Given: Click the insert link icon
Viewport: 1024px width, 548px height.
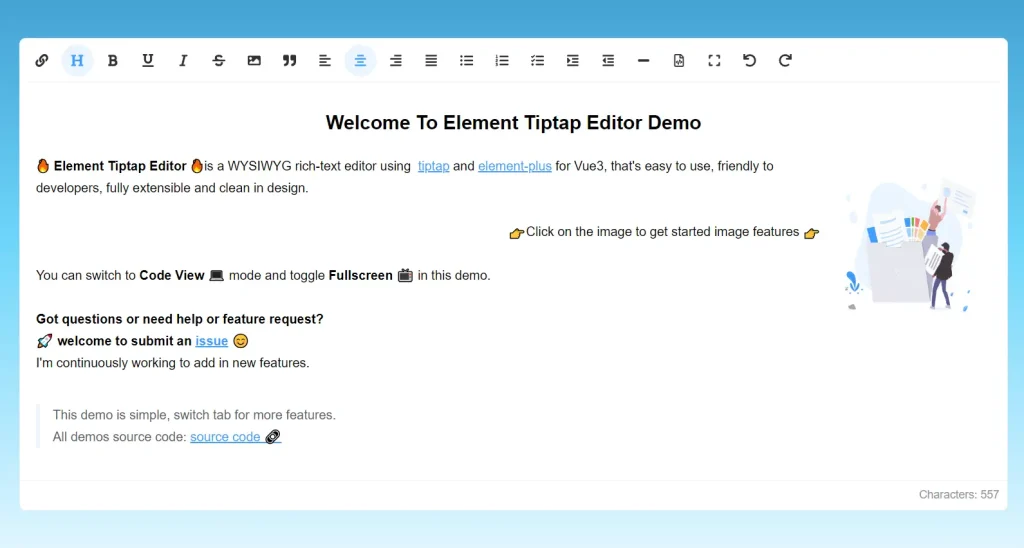Looking at the screenshot, I should pyautogui.click(x=42, y=61).
